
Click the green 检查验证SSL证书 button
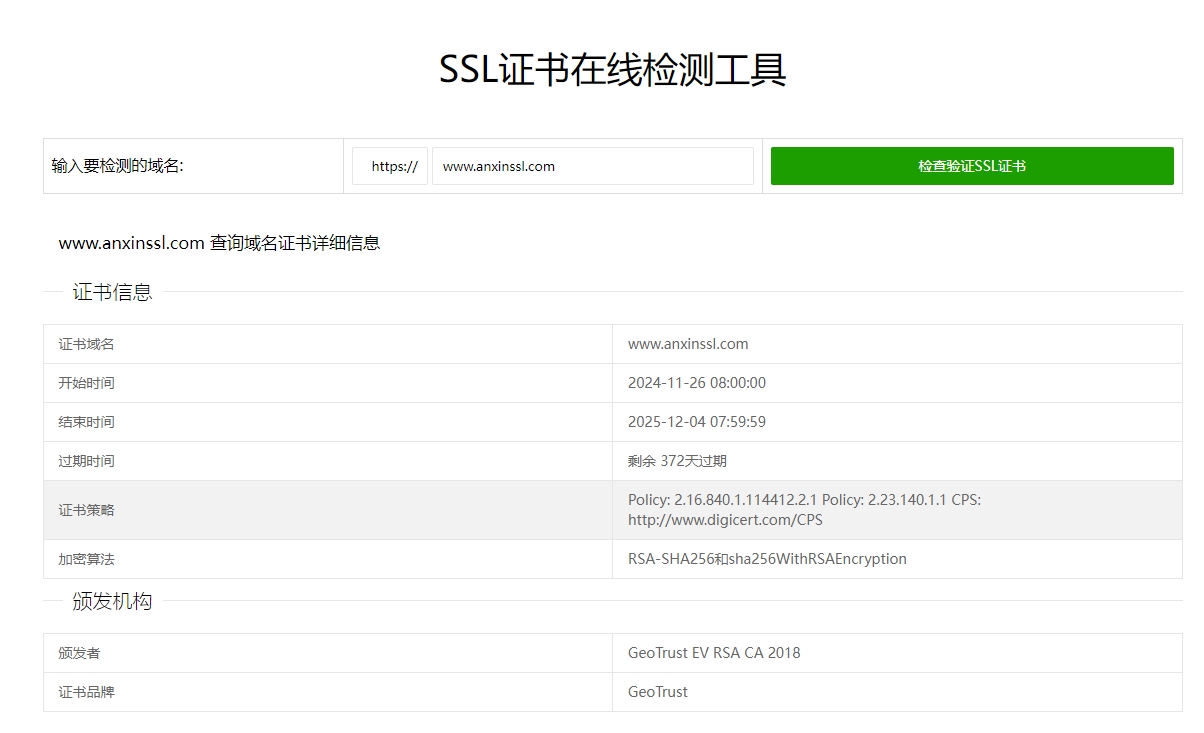(971, 166)
